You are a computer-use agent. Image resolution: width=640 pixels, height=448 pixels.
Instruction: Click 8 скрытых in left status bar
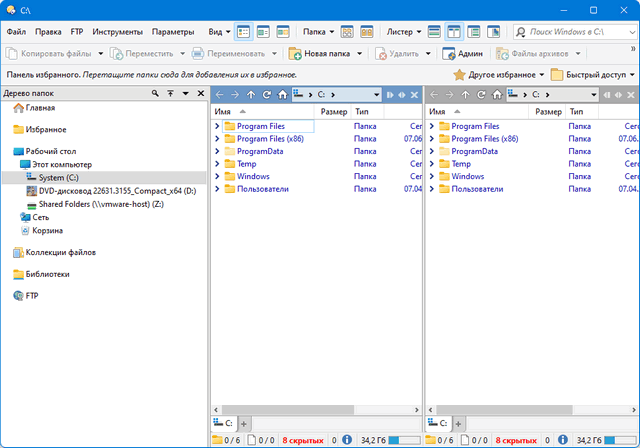(x=303, y=440)
